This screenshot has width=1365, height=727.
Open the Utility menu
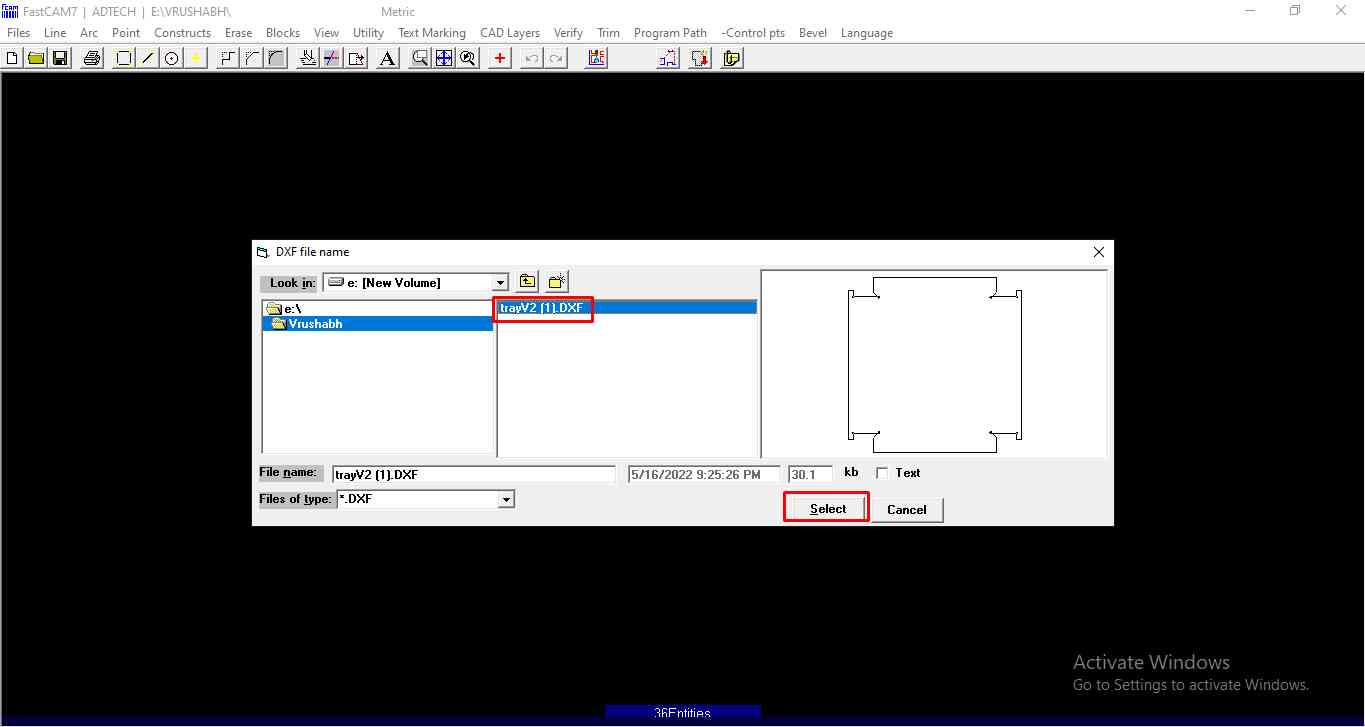click(x=368, y=33)
